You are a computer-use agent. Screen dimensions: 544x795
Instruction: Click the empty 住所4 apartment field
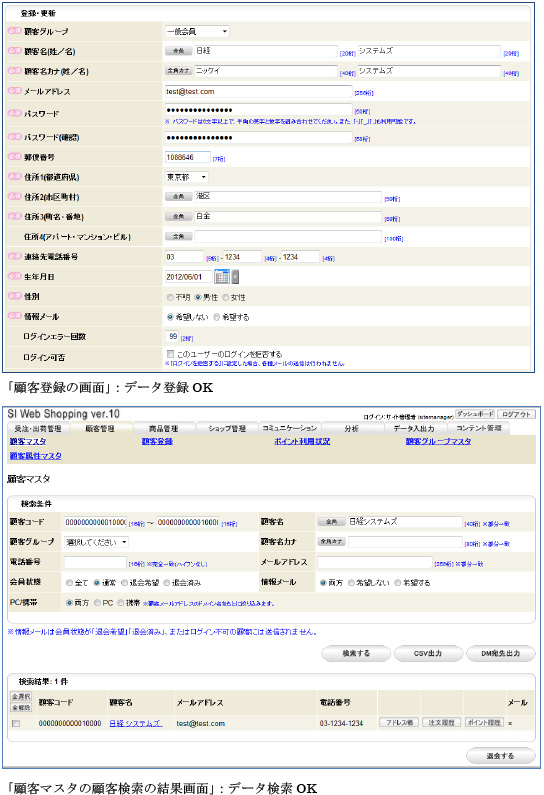(x=288, y=237)
